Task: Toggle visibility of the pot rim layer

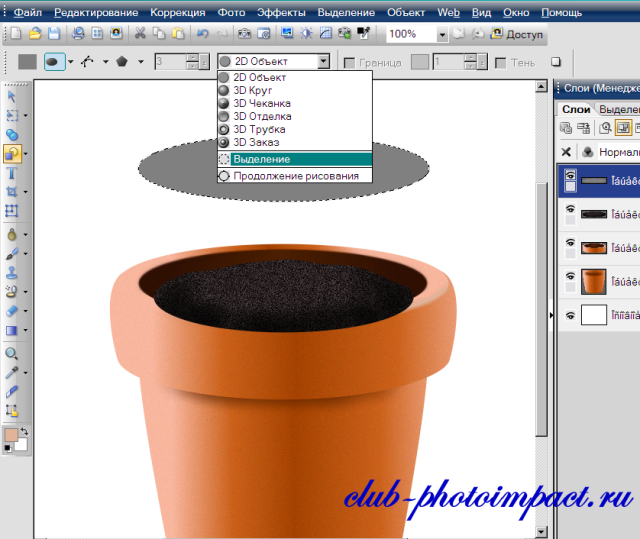Action: pos(570,242)
